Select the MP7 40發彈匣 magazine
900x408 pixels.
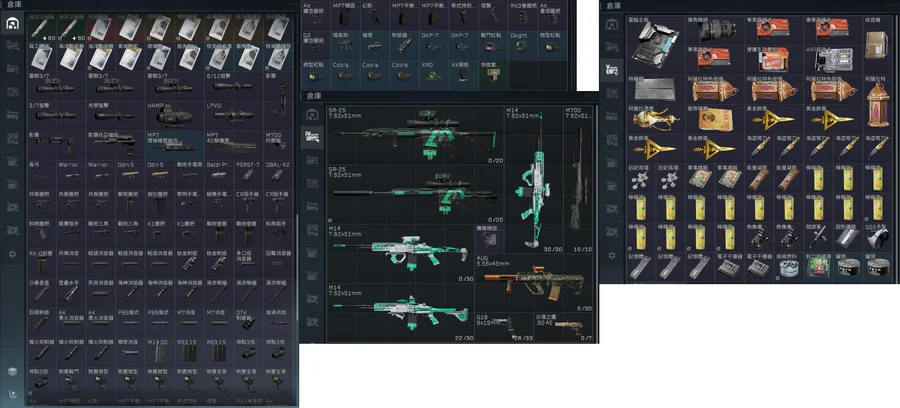(x=234, y=145)
